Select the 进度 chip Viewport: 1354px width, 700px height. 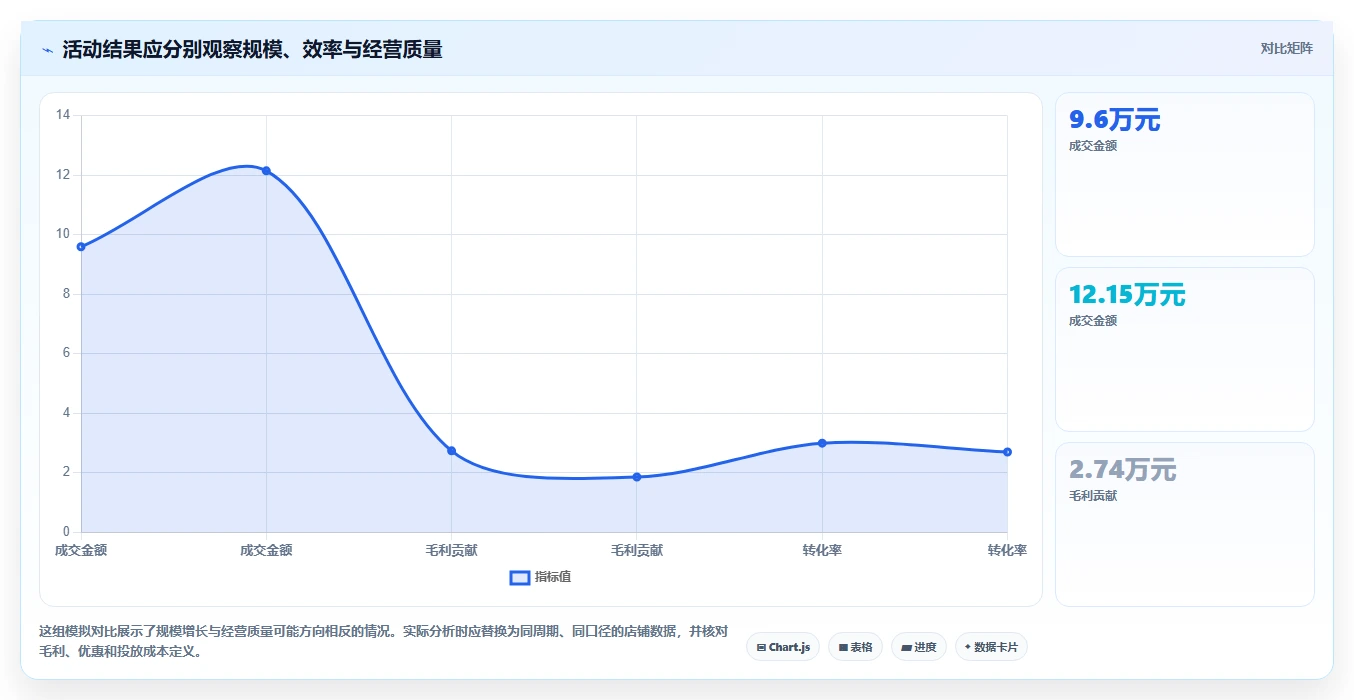[x=918, y=647]
